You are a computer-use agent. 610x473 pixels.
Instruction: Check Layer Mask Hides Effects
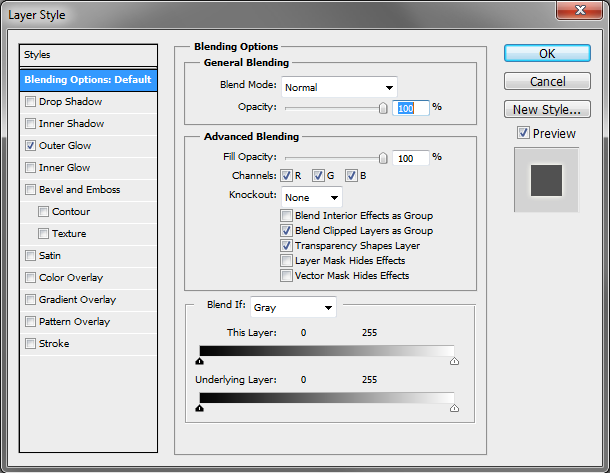286,261
